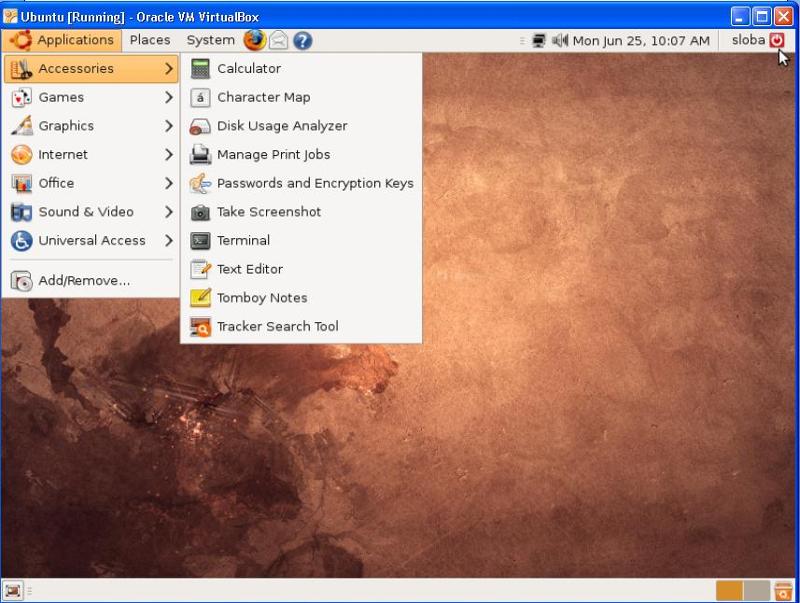The image size is (800, 603).
Task: Launch Firefox from the top panel
Action: click(255, 40)
